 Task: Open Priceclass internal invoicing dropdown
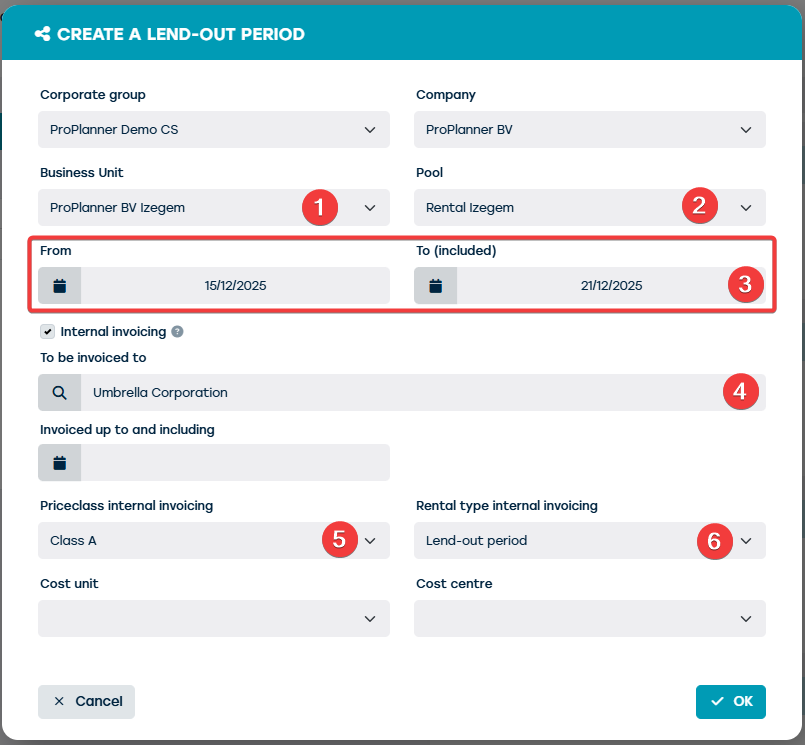tap(214, 541)
